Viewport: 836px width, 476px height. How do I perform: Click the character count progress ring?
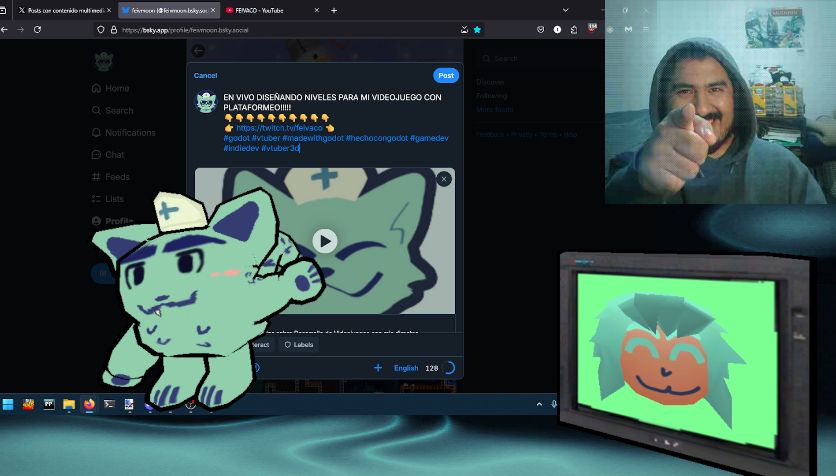tap(448, 368)
